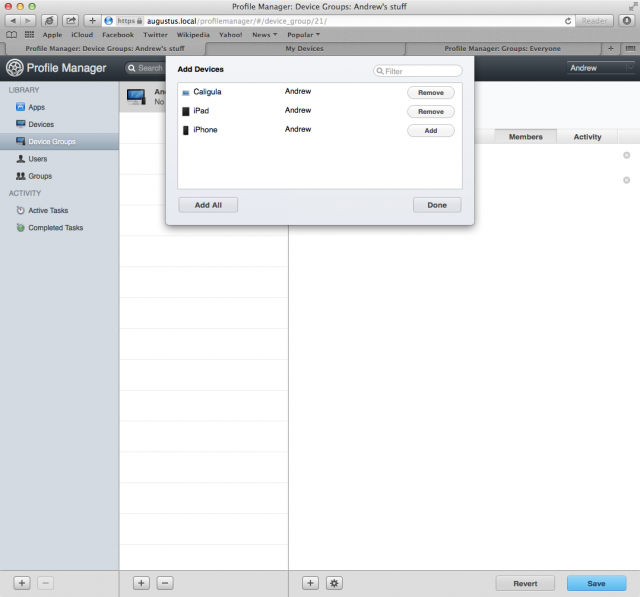Image resolution: width=640 pixels, height=597 pixels.
Task: Switch to the Members tab
Action: (x=526, y=137)
